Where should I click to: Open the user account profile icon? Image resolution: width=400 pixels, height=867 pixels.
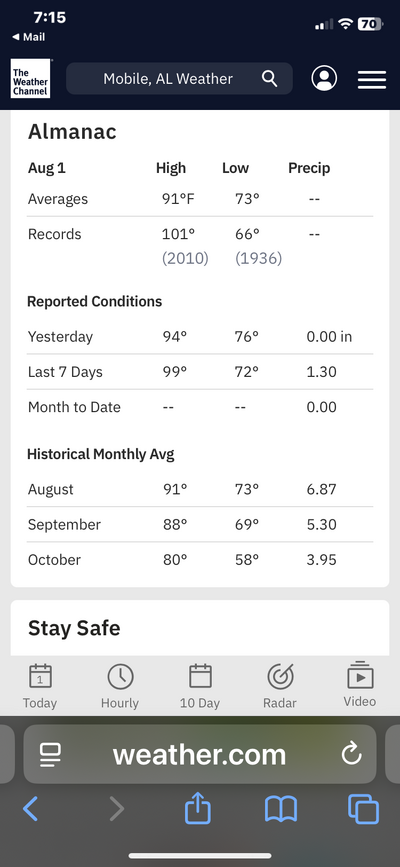click(x=324, y=79)
